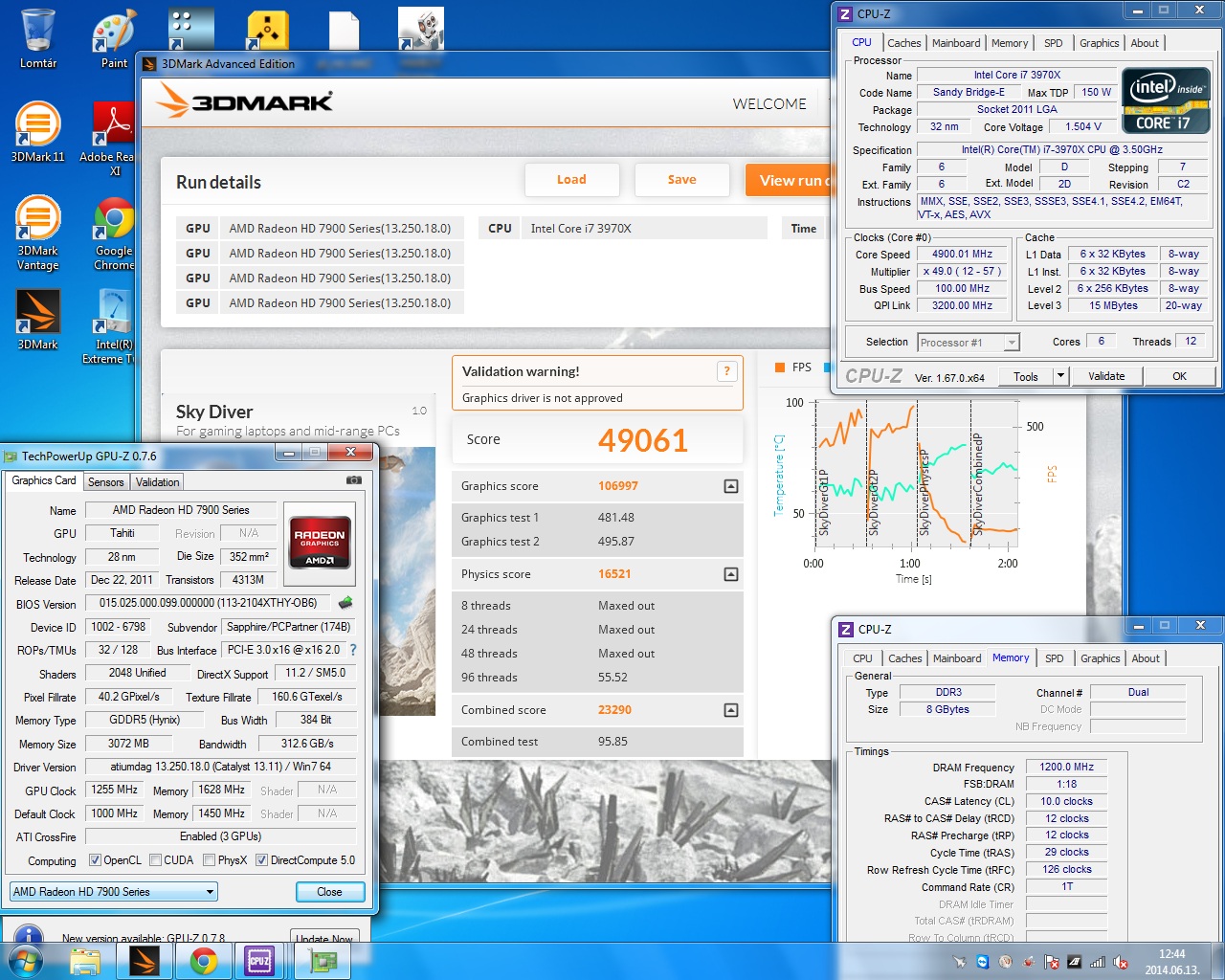Click the Graphics score value 106997
The image size is (1225, 980).
(x=618, y=486)
